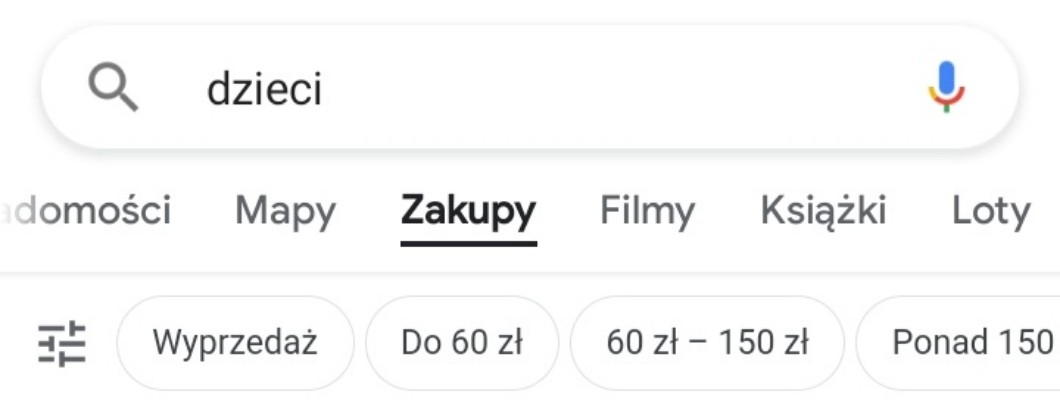1060x407 pixels.
Task: Filter products priced under 60 zł
Action: click(x=462, y=343)
